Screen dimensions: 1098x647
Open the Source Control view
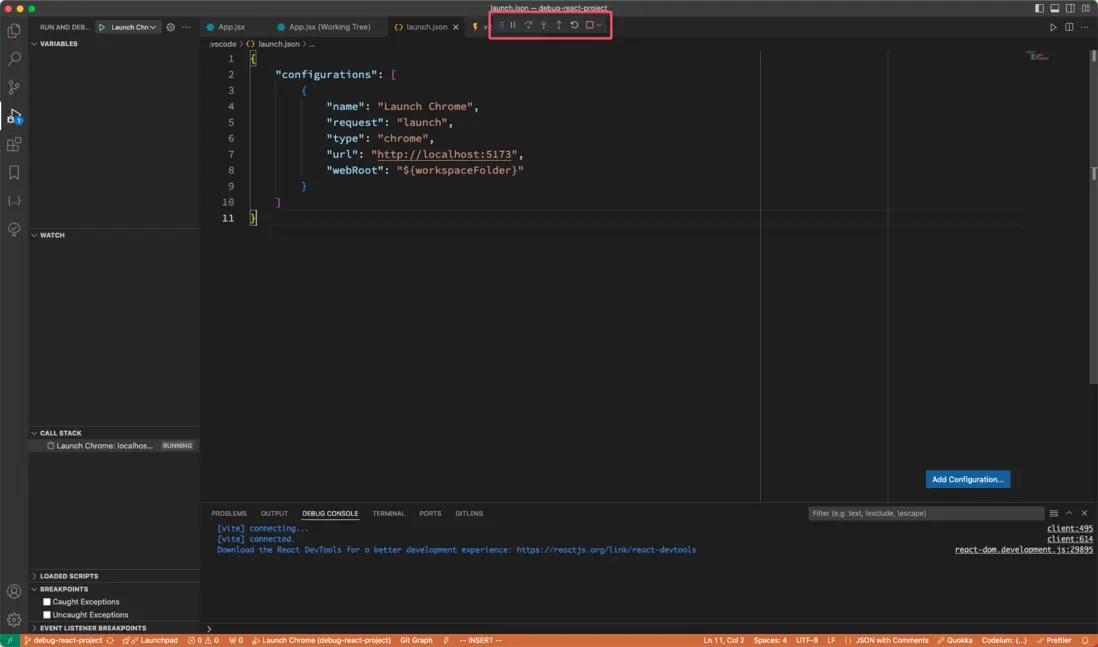point(14,88)
